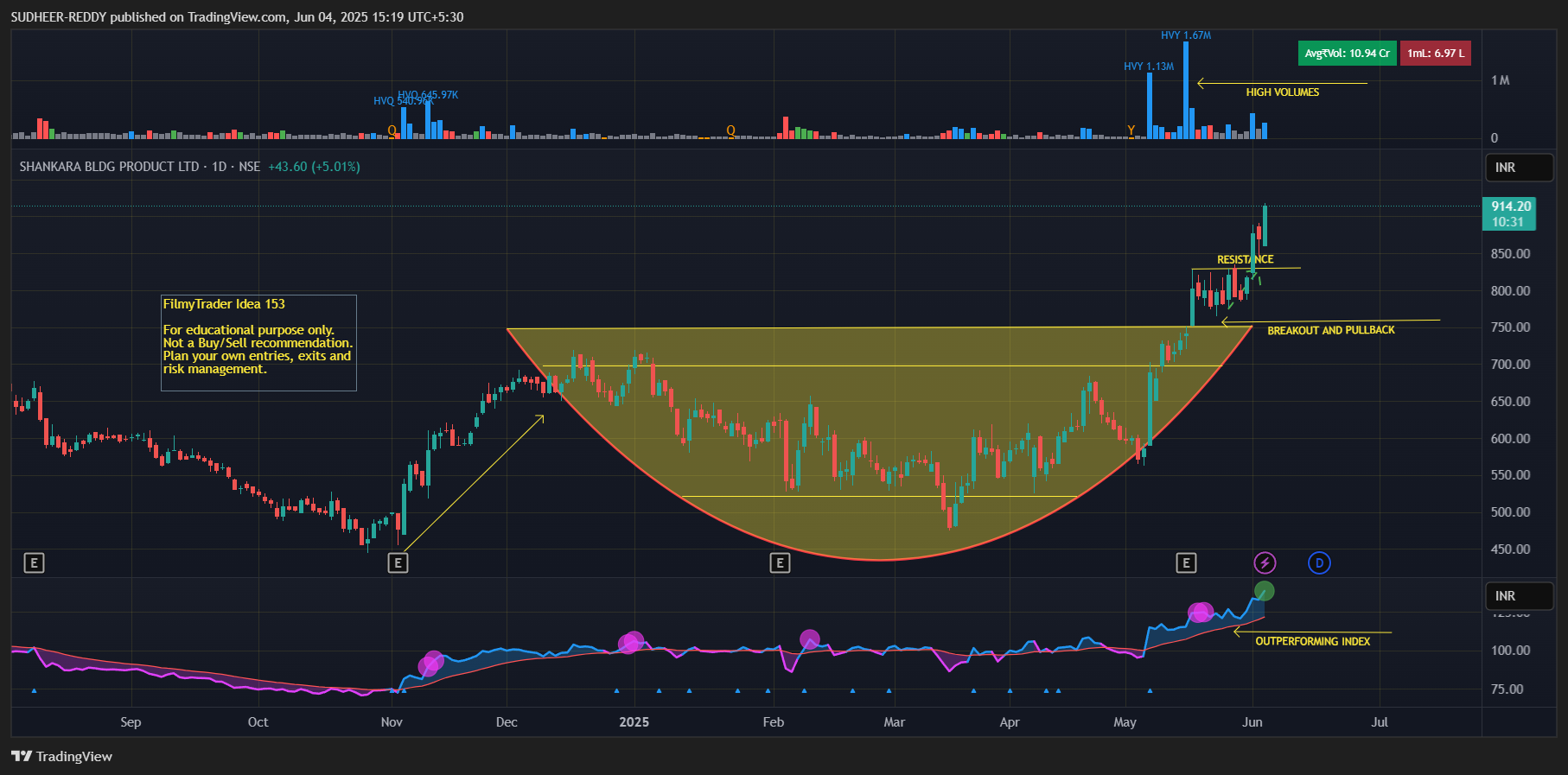Click the HVQ 645.97K volume label
Screen dimensions: 1568x775
[x=428, y=95]
